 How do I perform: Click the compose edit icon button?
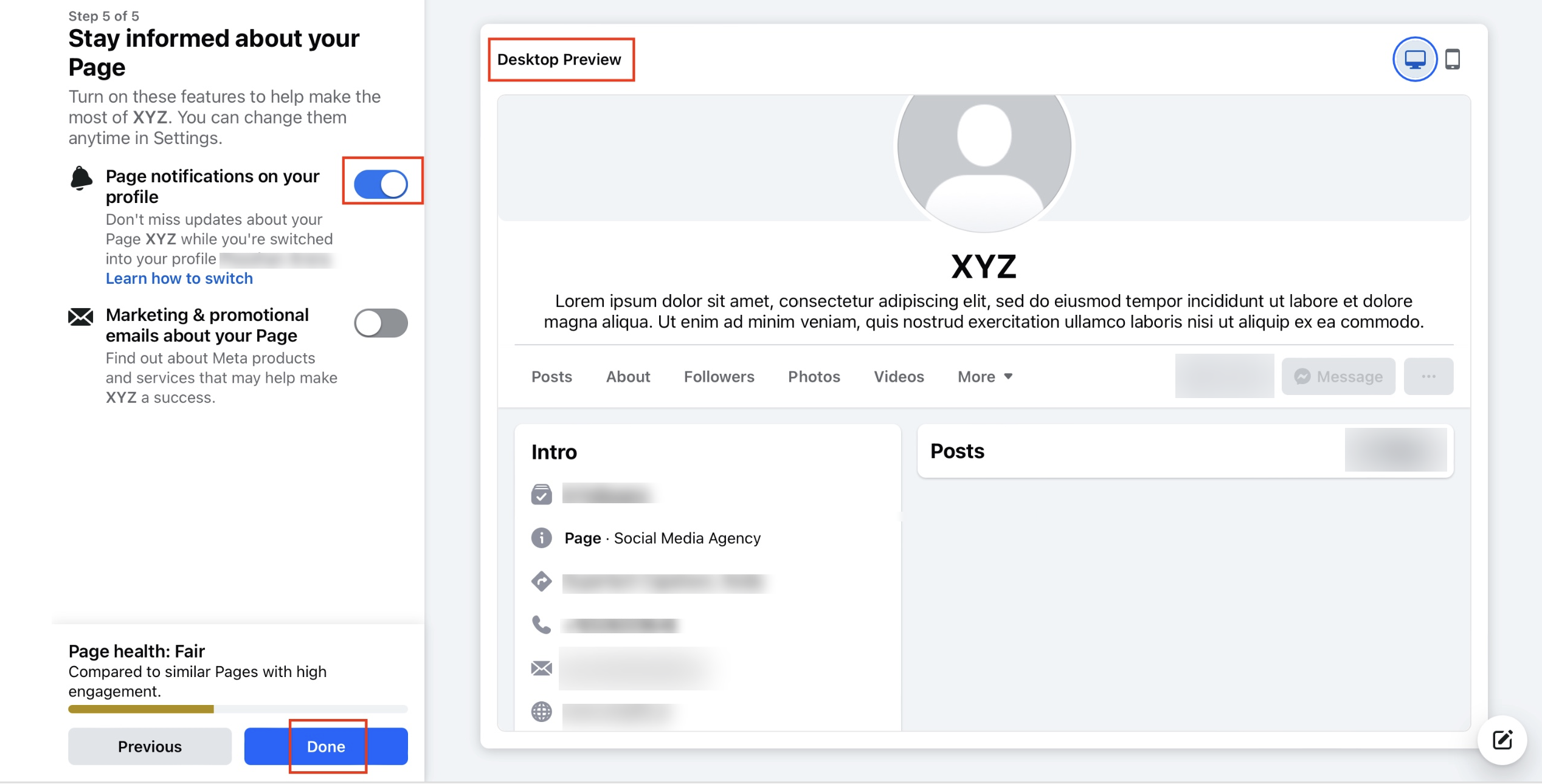[1502, 740]
